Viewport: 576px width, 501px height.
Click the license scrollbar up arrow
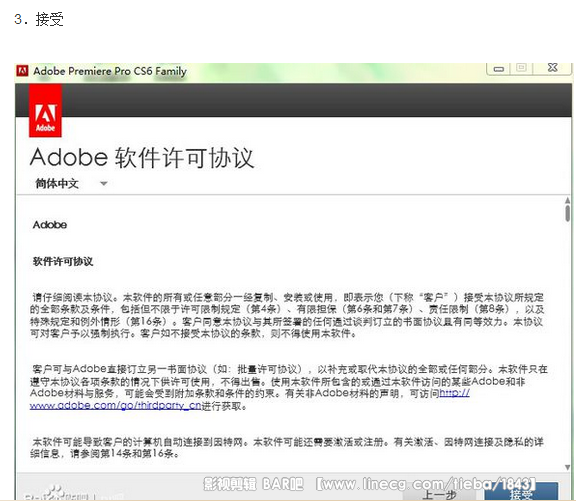click(568, 201)
